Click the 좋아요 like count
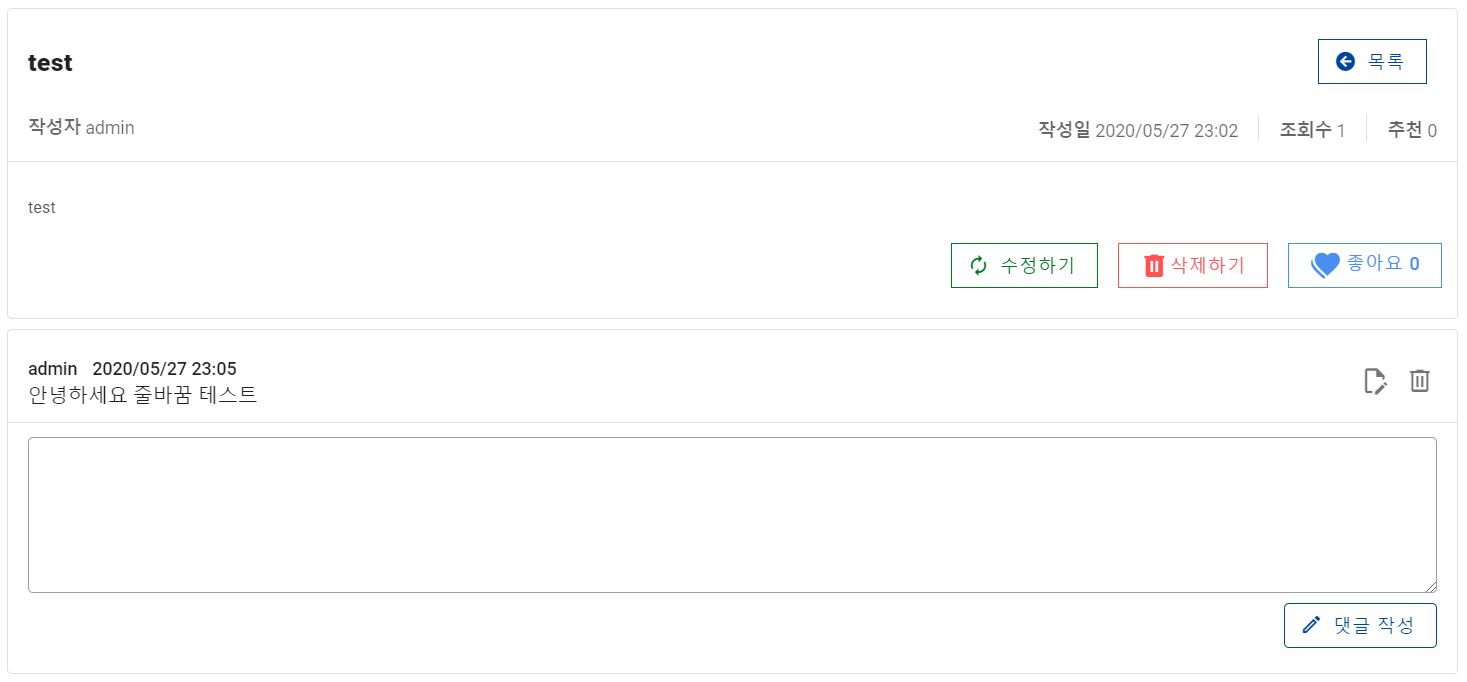 [x=1414, y=264]
